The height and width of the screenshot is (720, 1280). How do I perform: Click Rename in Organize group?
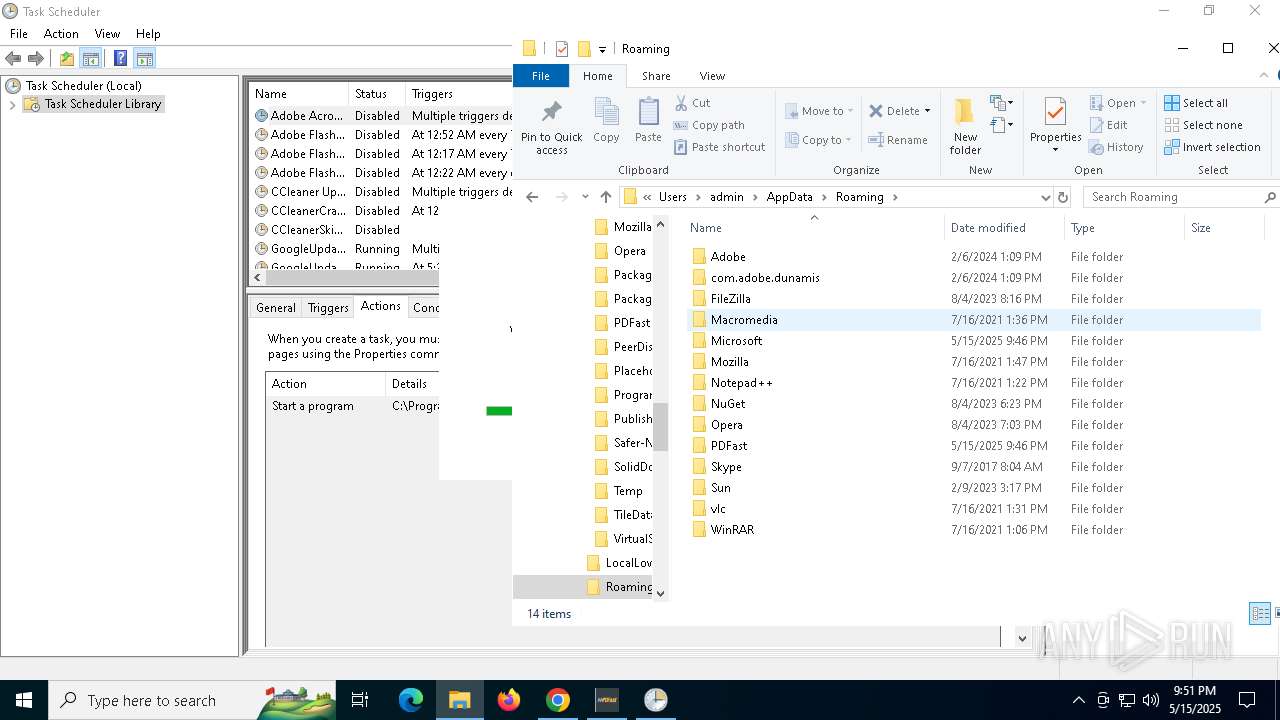click(x=898, y=140)
